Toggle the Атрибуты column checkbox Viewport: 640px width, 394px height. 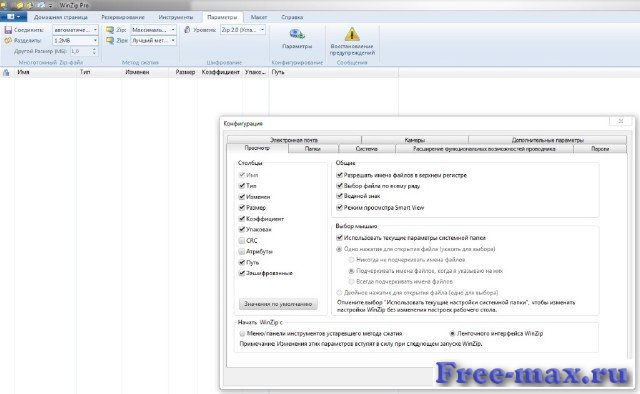[242, 252]
